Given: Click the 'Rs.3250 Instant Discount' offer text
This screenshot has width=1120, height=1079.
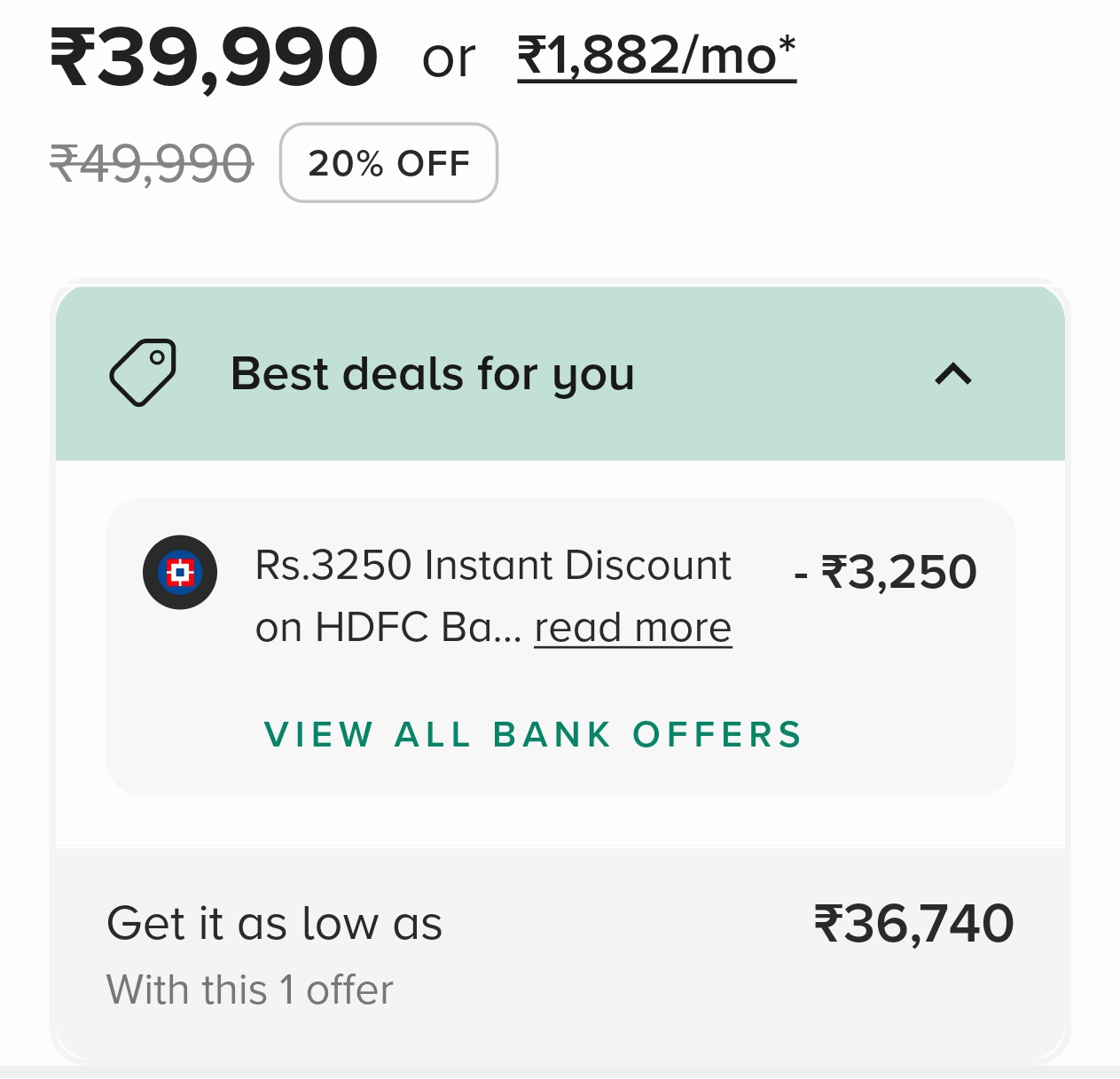Looking at the screenshot, I should coord(493,566).
